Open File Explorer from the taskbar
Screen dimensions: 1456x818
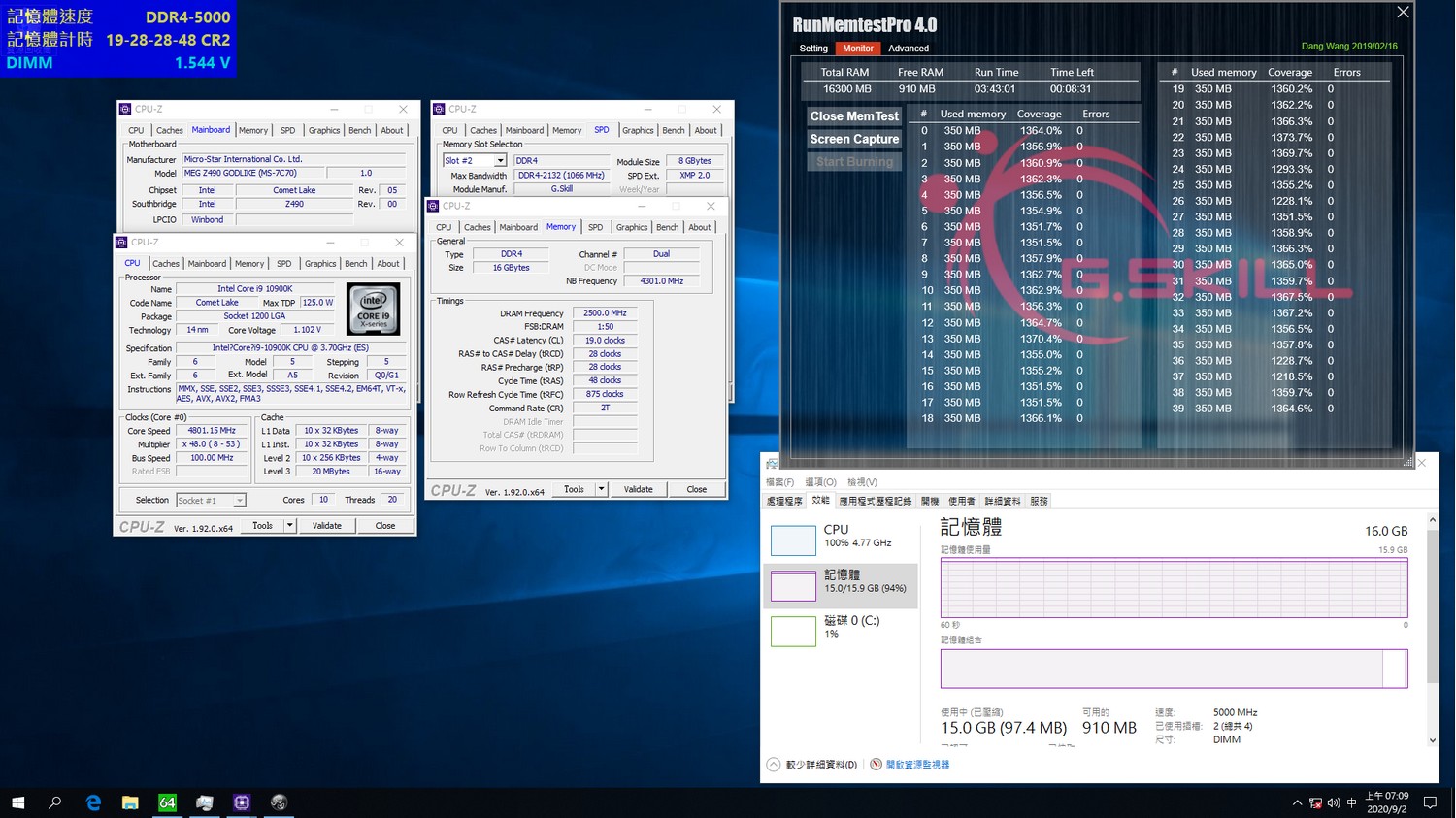tap(130, 802)
